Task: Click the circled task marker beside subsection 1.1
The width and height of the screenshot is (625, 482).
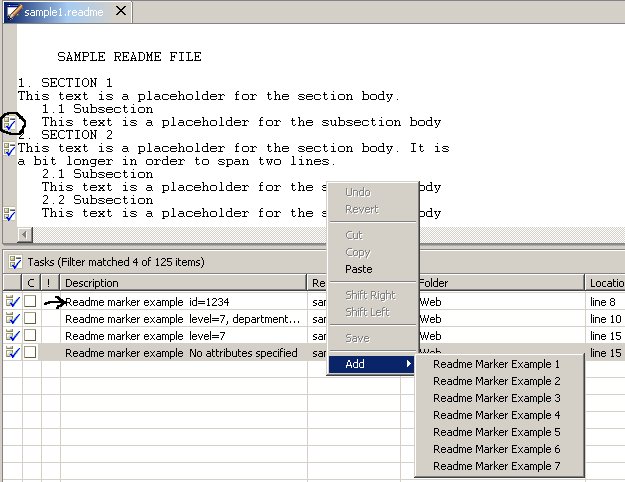Action: [10, 123]
